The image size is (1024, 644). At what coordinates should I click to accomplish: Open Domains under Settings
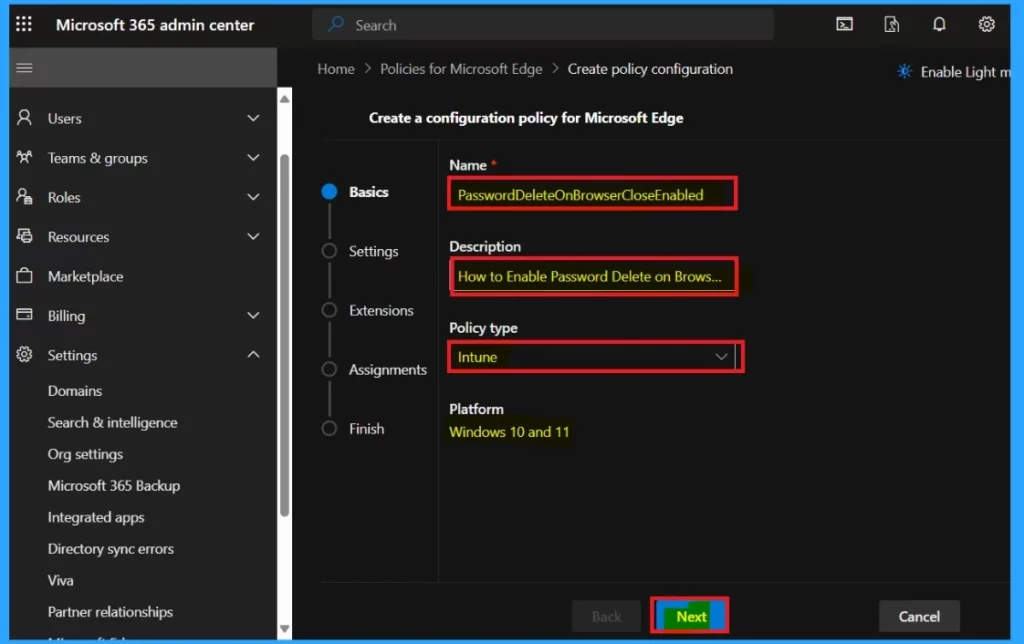tap(74, 391)
